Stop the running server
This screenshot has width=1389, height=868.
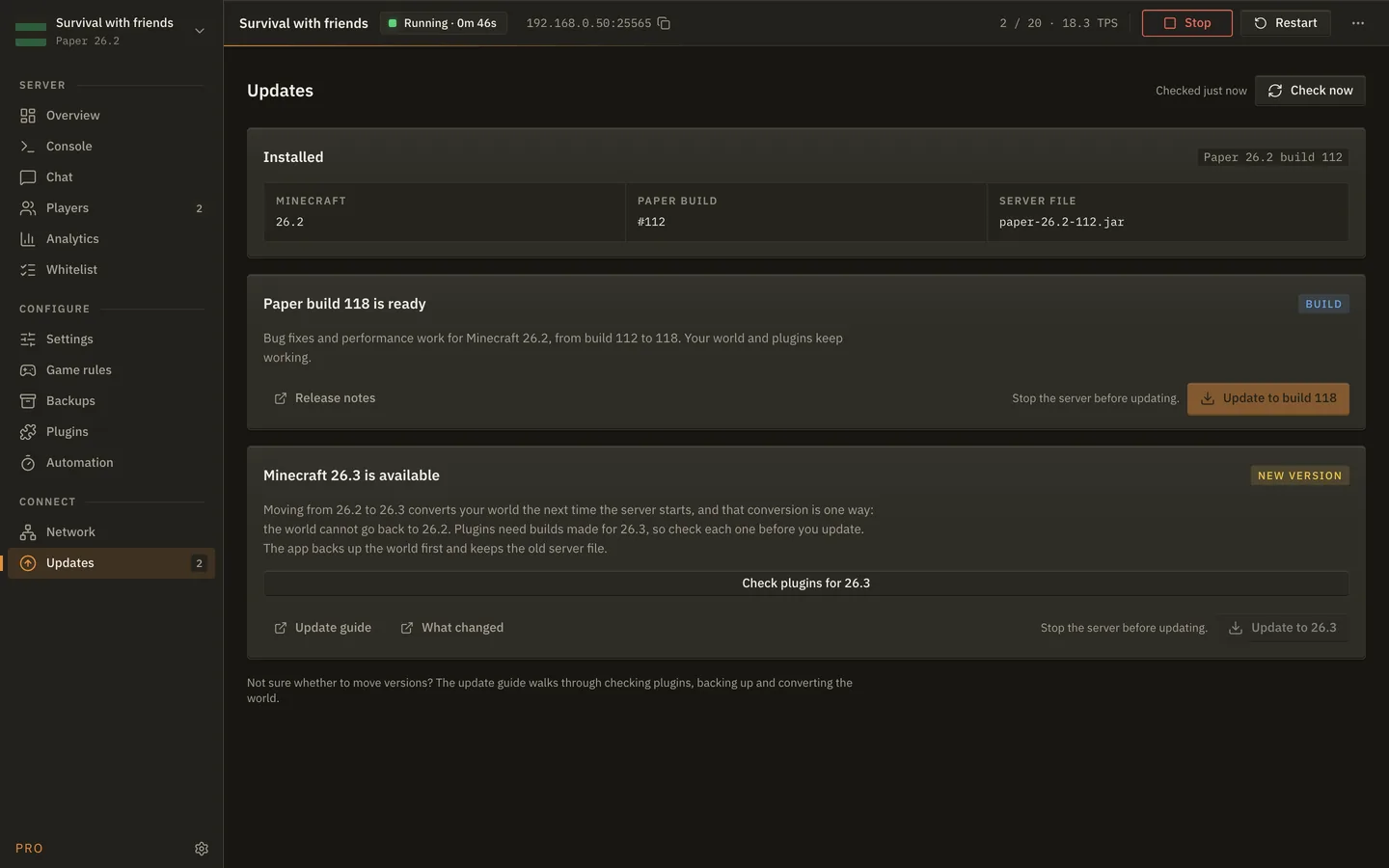1187,23
